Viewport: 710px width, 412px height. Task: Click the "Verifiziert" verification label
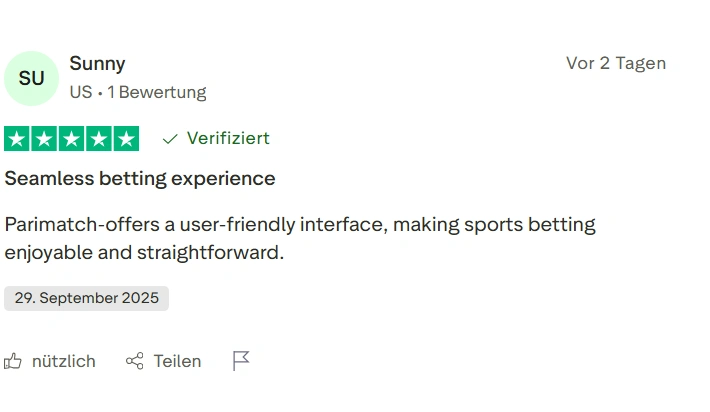228,139
